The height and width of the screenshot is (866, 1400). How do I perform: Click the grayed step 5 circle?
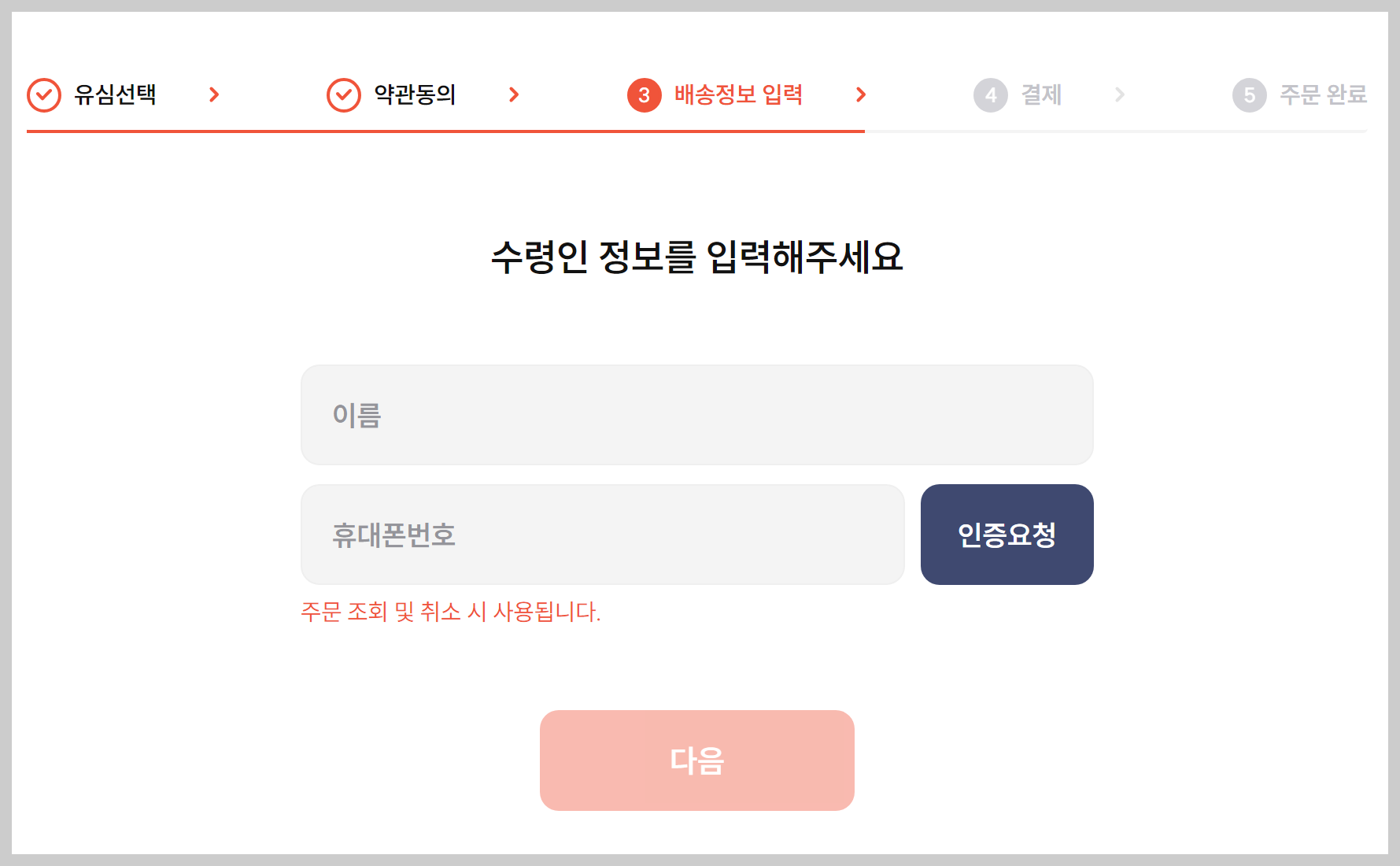pyautogui.click(x=1250, y=94)
